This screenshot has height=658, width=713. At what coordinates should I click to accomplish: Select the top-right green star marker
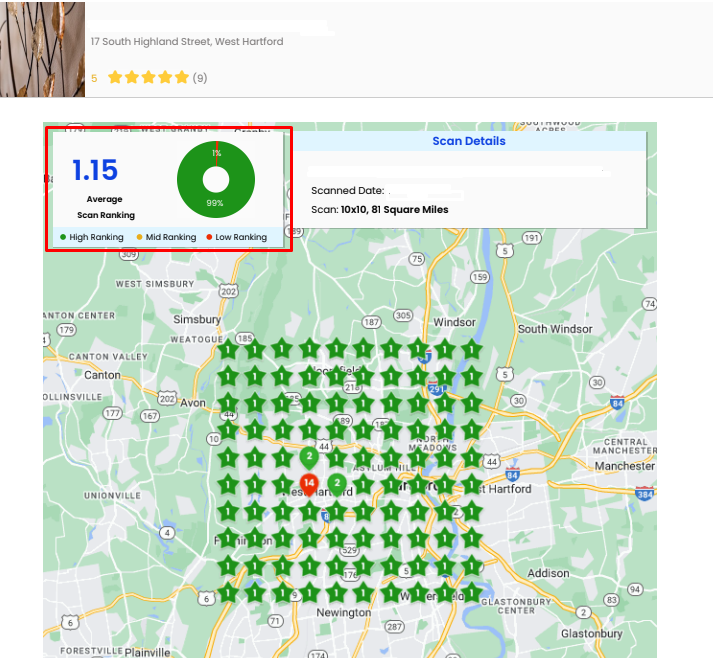tap(472, 349)
